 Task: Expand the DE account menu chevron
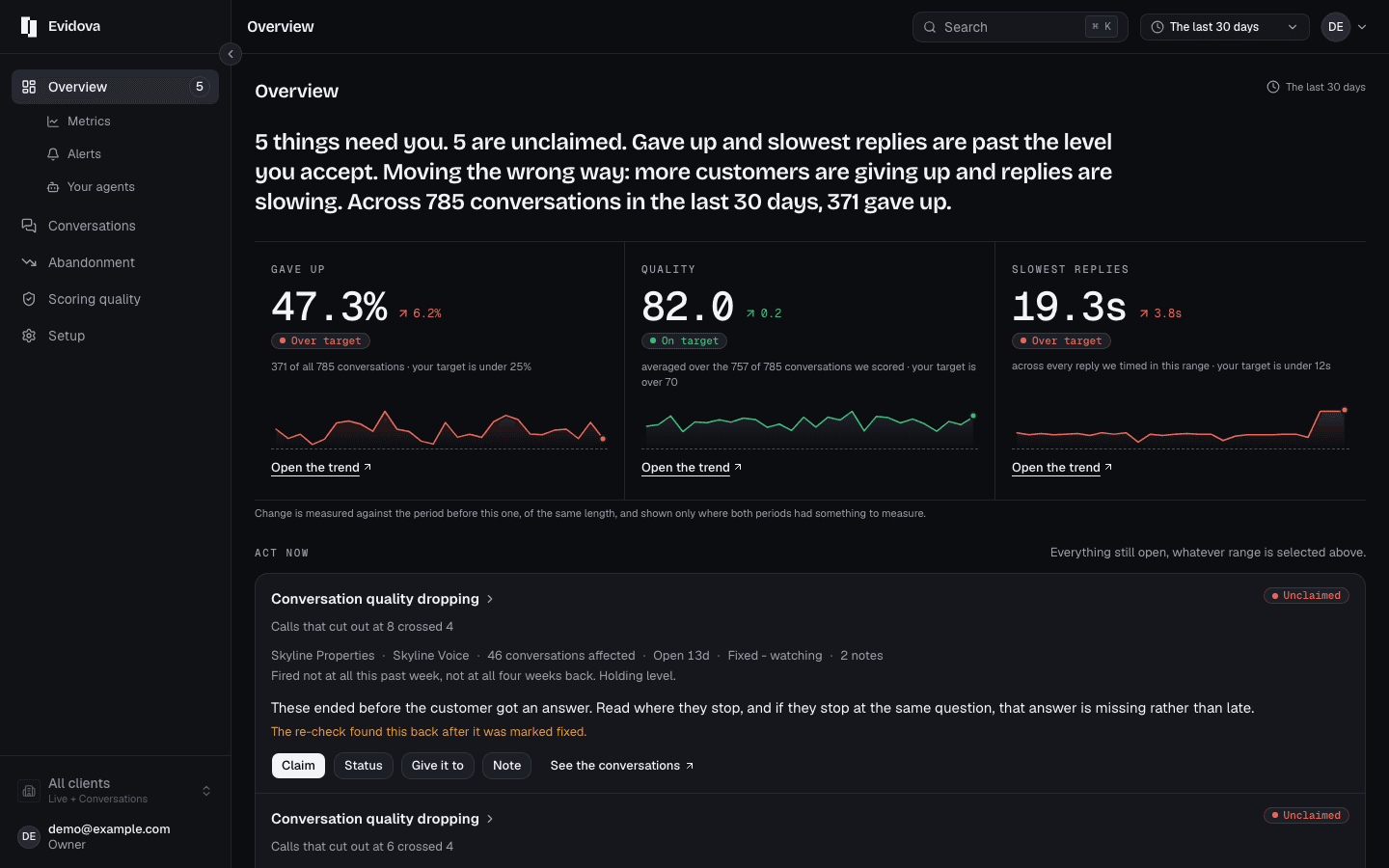pos(1362,27)
